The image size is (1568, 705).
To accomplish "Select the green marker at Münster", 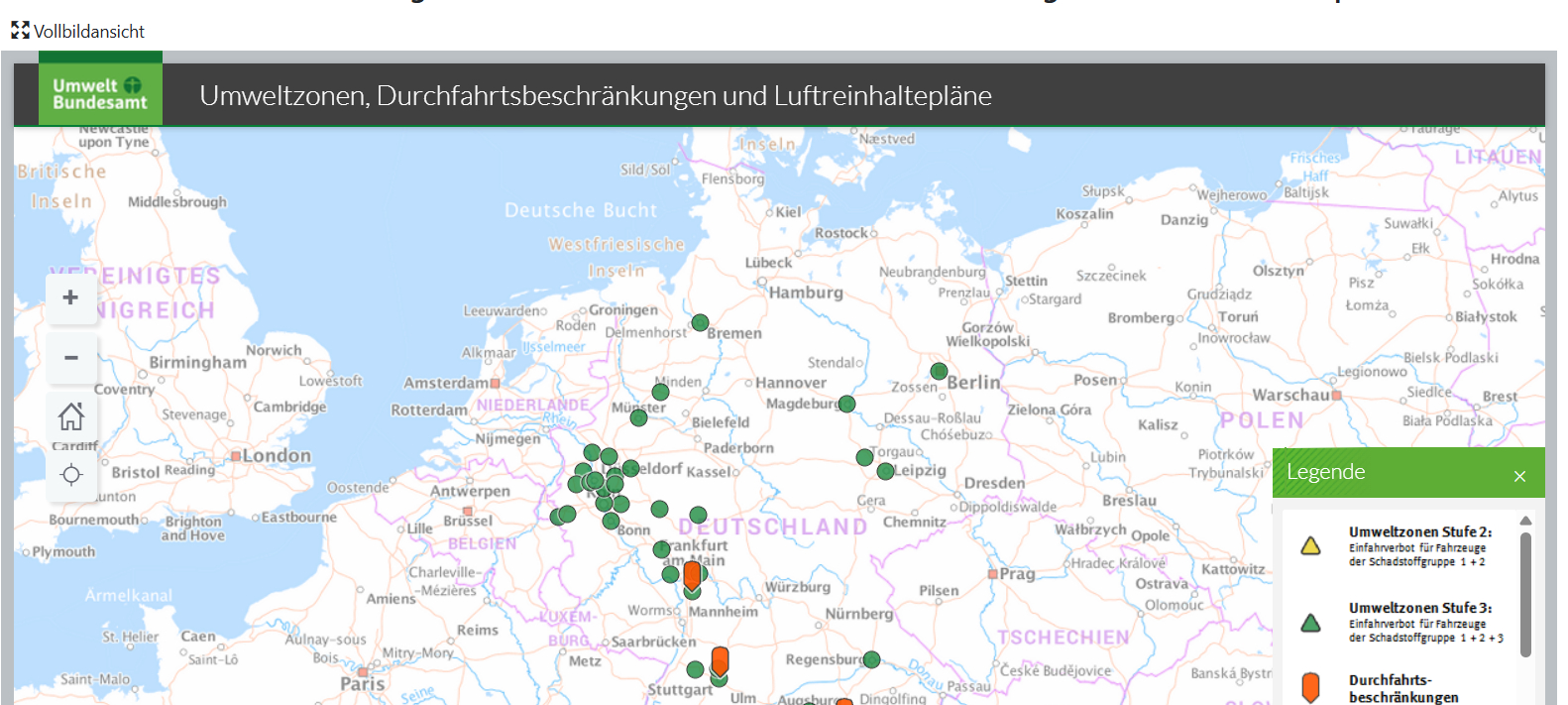I will click(x=639, y=417).
